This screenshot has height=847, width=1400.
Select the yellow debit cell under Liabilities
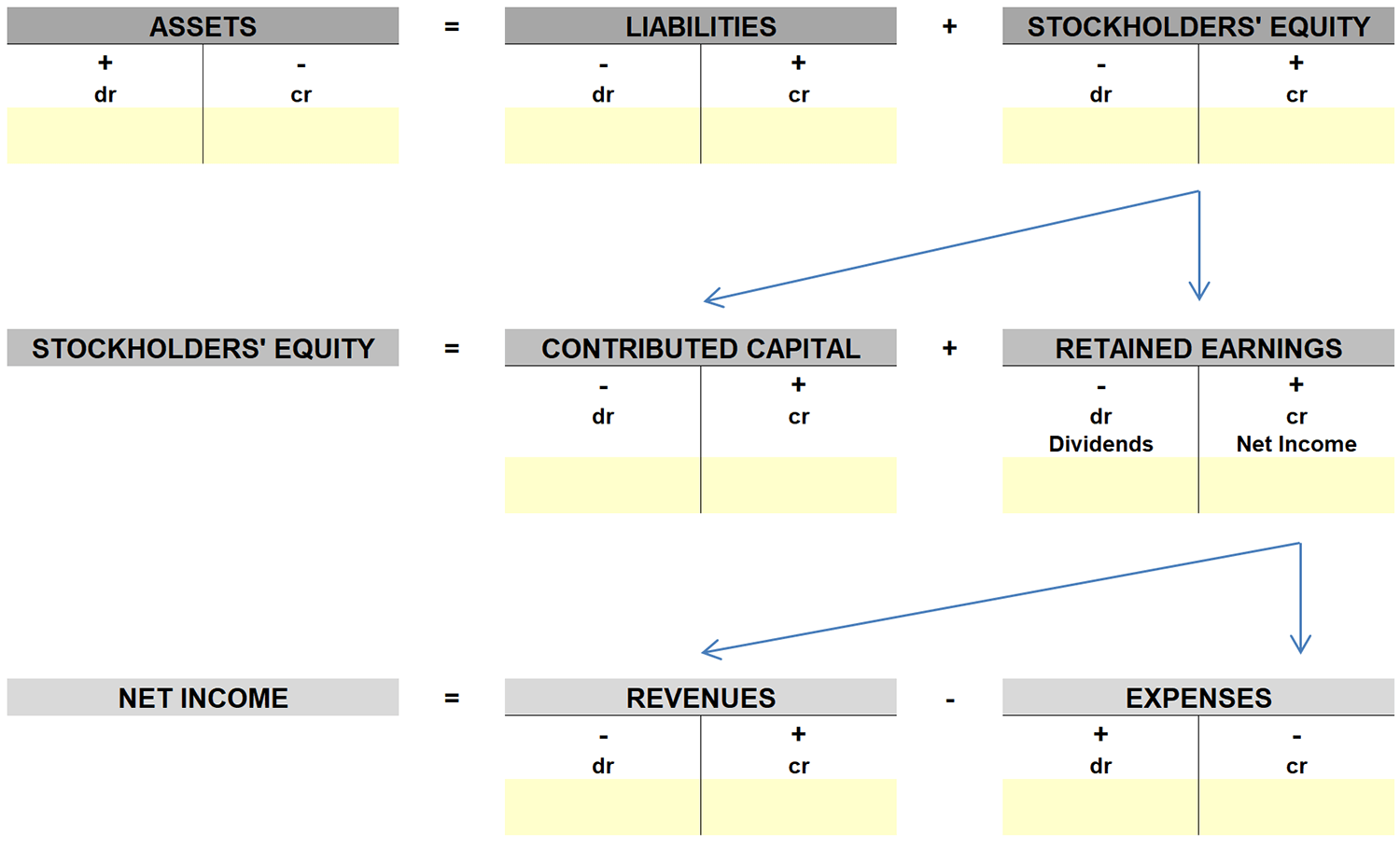(x=603, y=136)
